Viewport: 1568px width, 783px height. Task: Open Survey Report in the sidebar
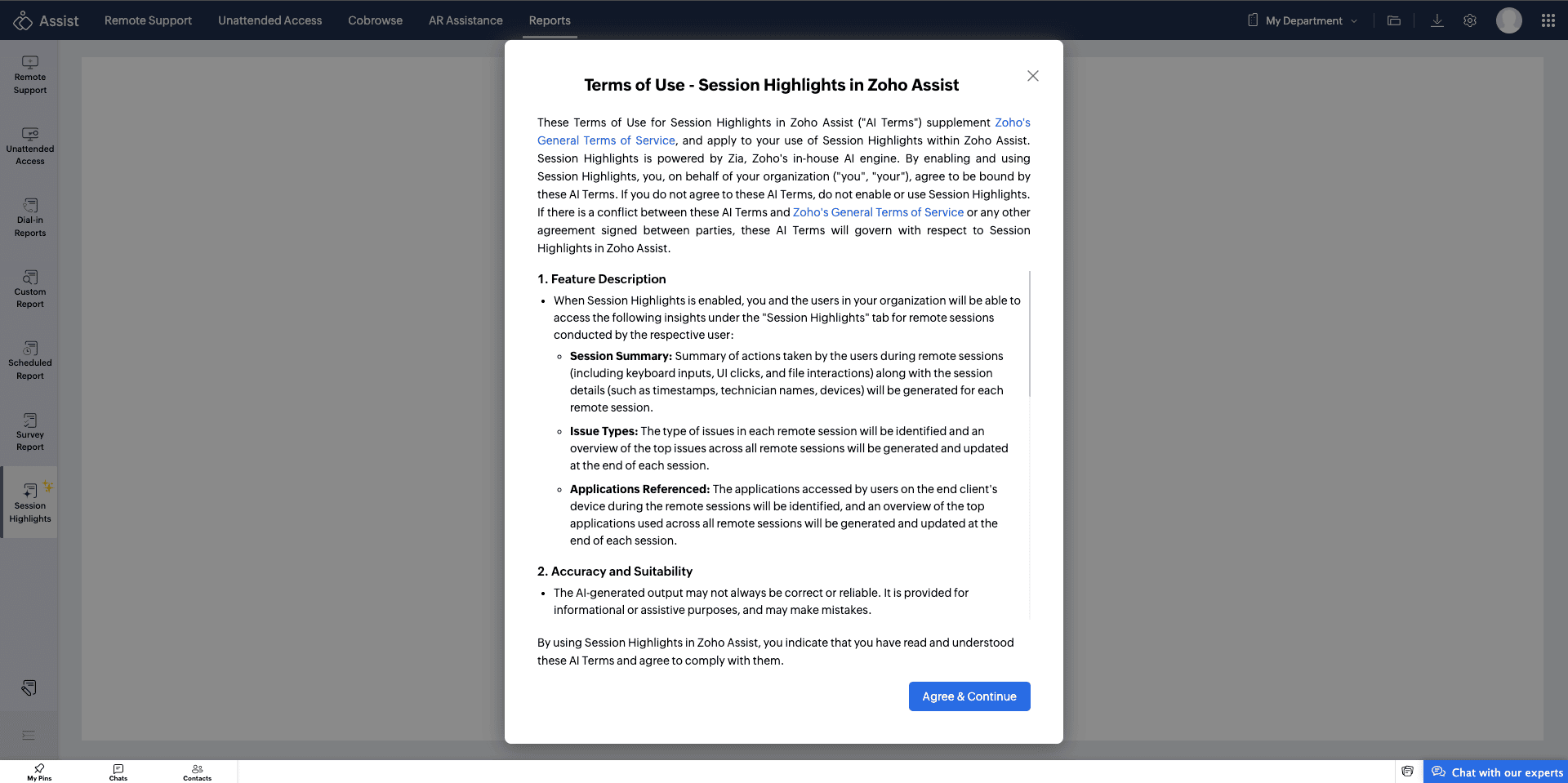pyautogui.click(x=30, y=432)
